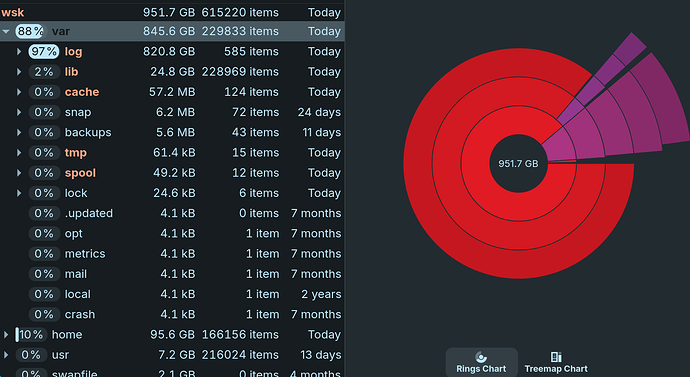Viewport: 690px width, 377px height.
Task: Click the 2 % usage bar for lib
Action: click(44, 72)
